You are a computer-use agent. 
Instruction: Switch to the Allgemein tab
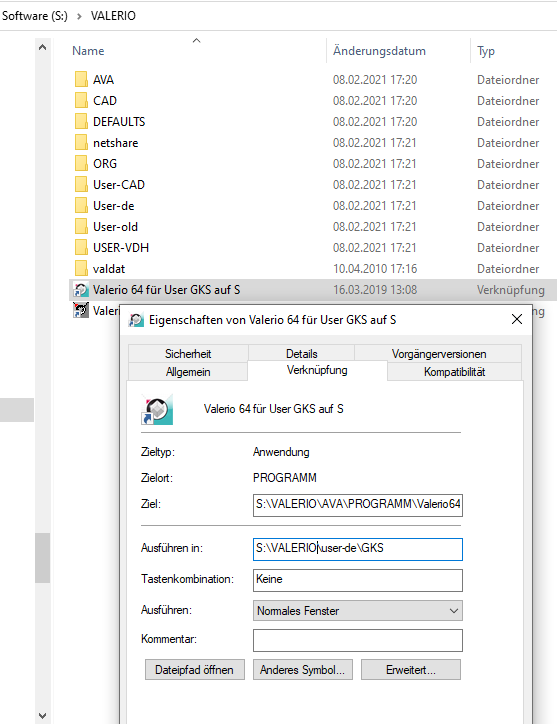tap(188, 372)
